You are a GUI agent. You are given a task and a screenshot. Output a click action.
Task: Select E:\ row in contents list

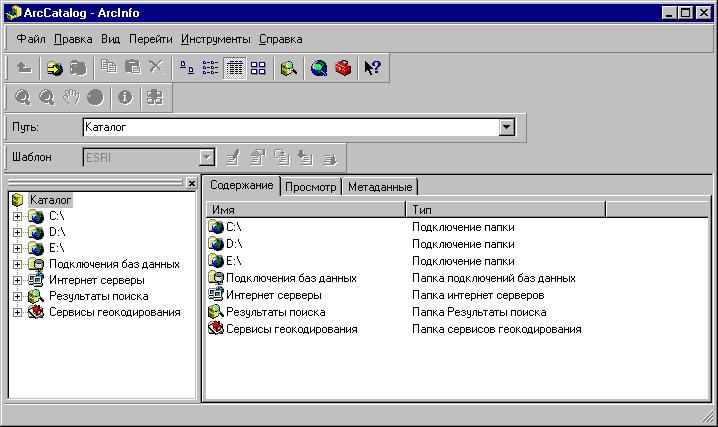(x=234, y=261)
